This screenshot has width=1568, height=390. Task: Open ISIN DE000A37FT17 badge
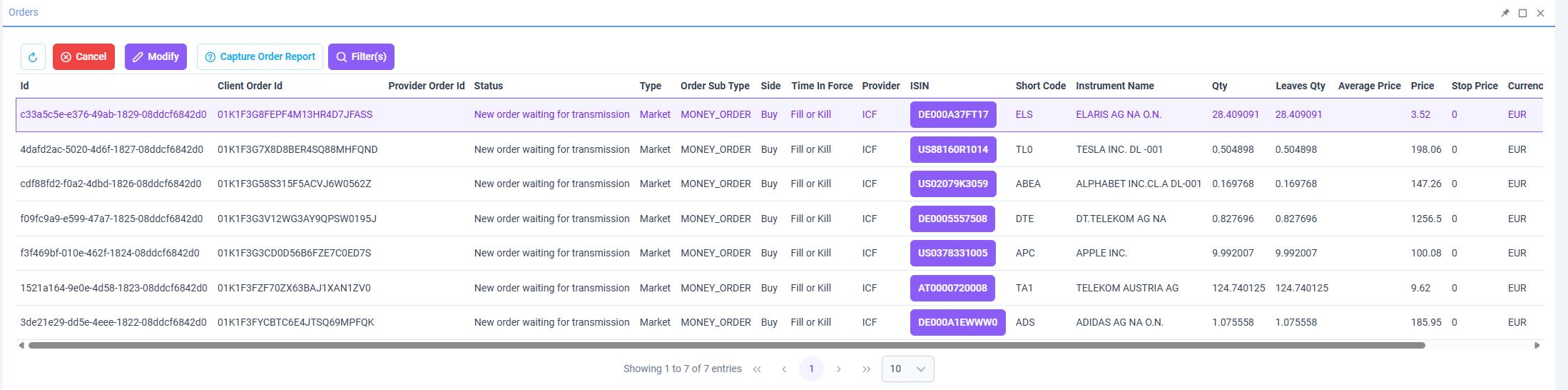pyautogui.click(x=953, y=115)
